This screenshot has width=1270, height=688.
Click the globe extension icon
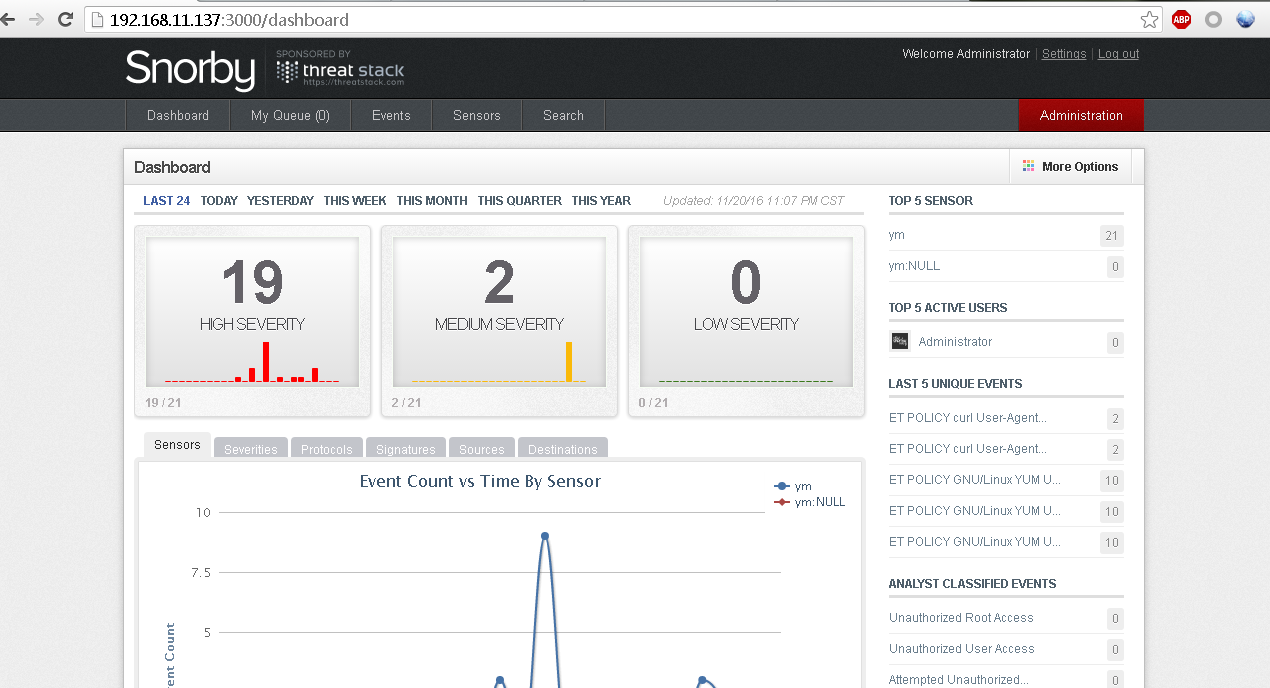click(1245, 19)
